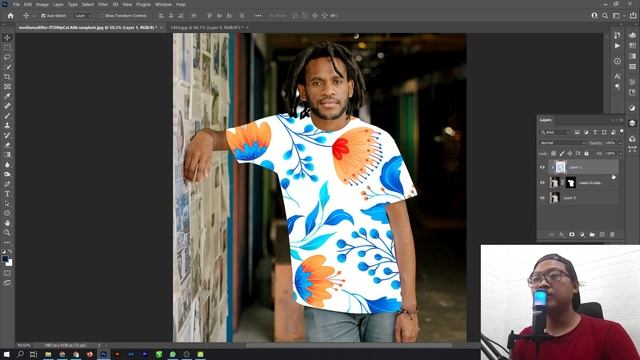
Task: Select Layer 1 thumbnail
Action: (560, 167)
